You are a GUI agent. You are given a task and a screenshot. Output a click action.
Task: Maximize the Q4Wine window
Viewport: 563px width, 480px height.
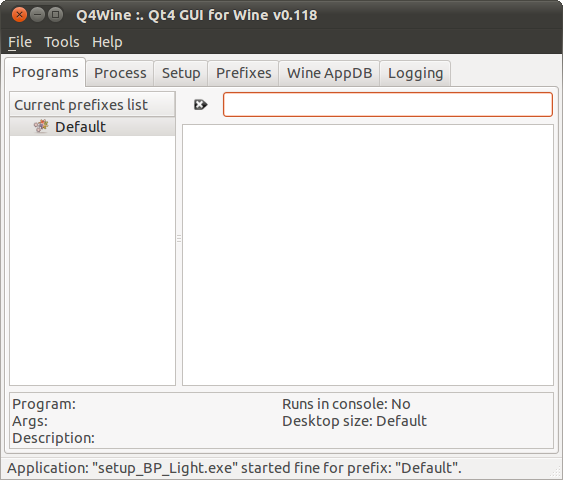coord(55,15)
